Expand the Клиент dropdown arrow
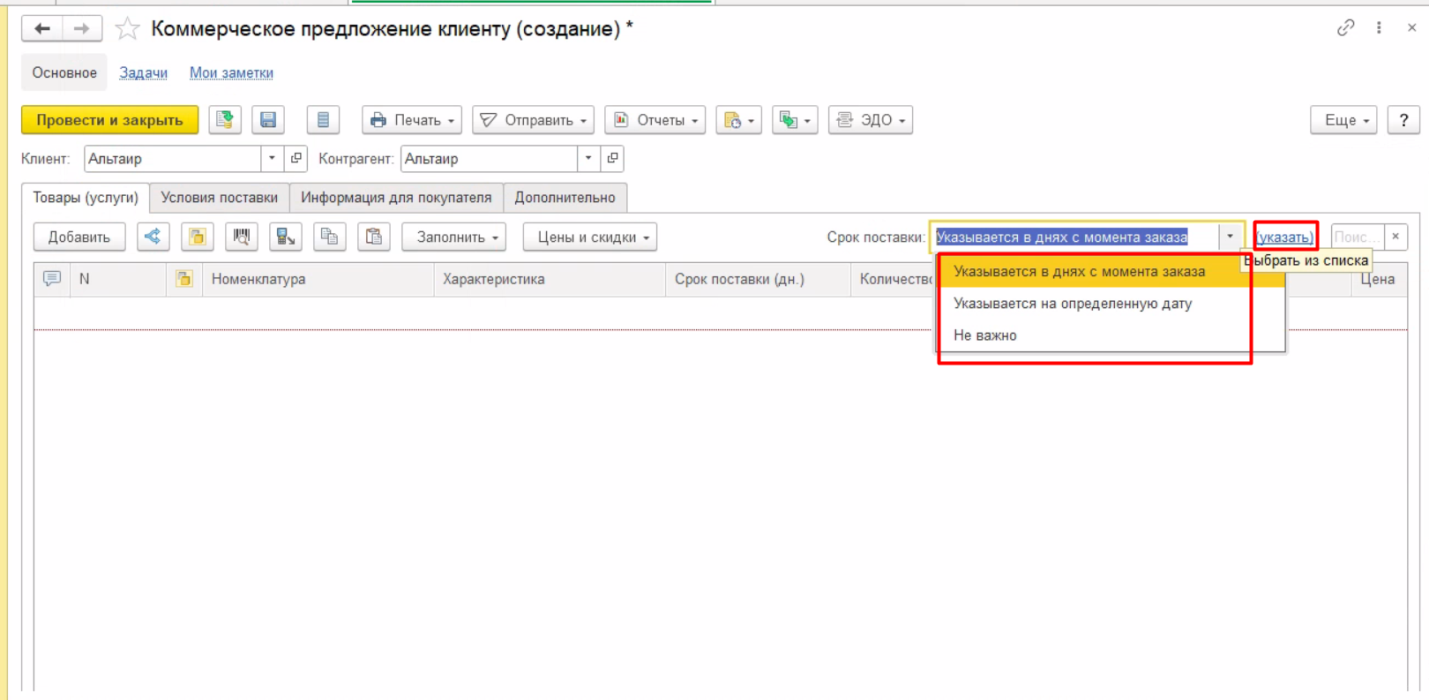Viewport: 1429px width, 700px height. pyautogui.click(x=273, y=158)
